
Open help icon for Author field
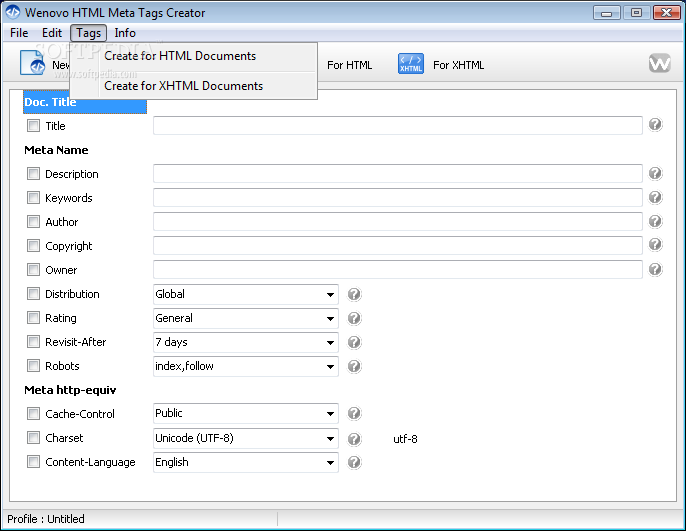[x=655, y=221]
